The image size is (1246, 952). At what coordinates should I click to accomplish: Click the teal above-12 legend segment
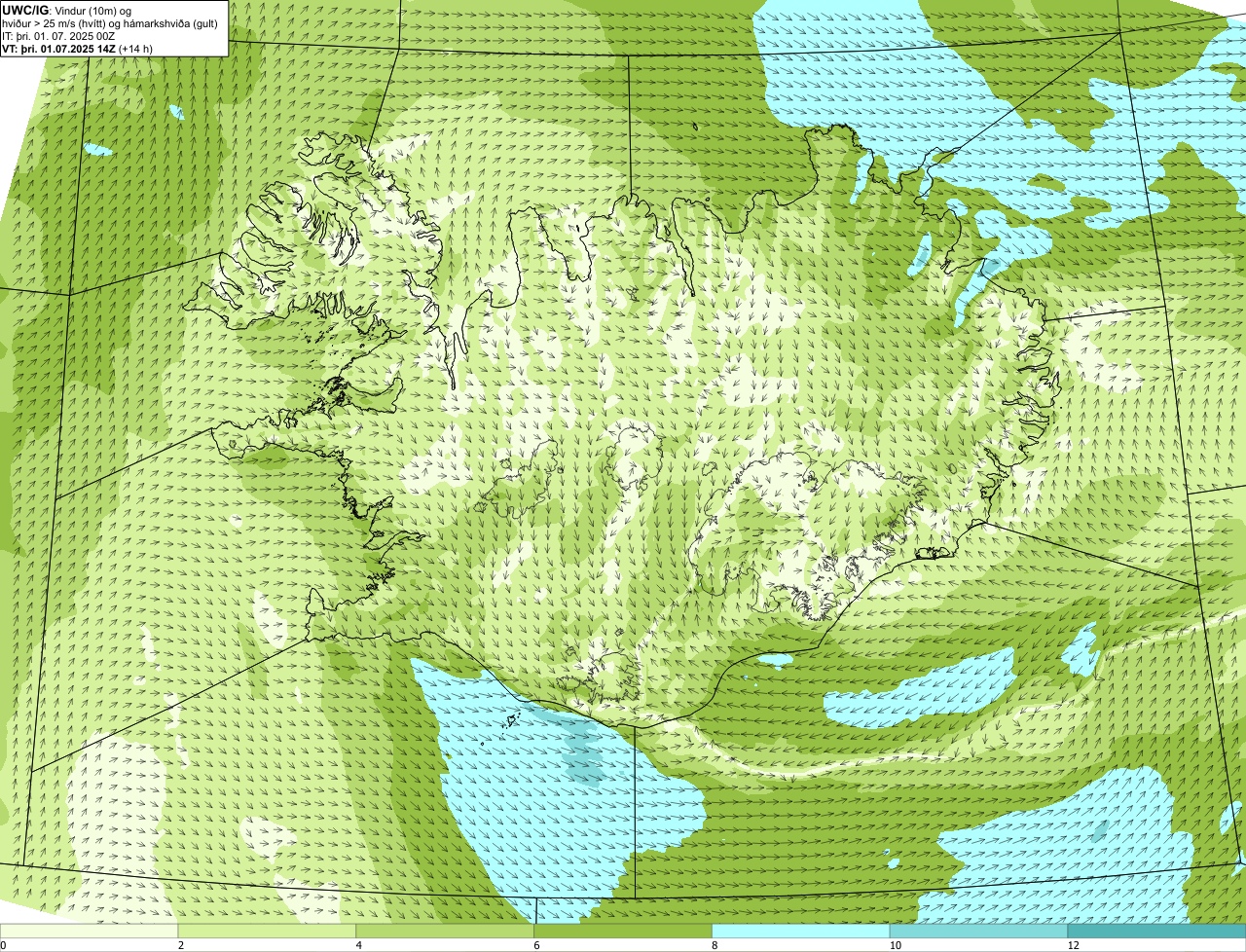pyautogui.click(x=1157, y=931)
